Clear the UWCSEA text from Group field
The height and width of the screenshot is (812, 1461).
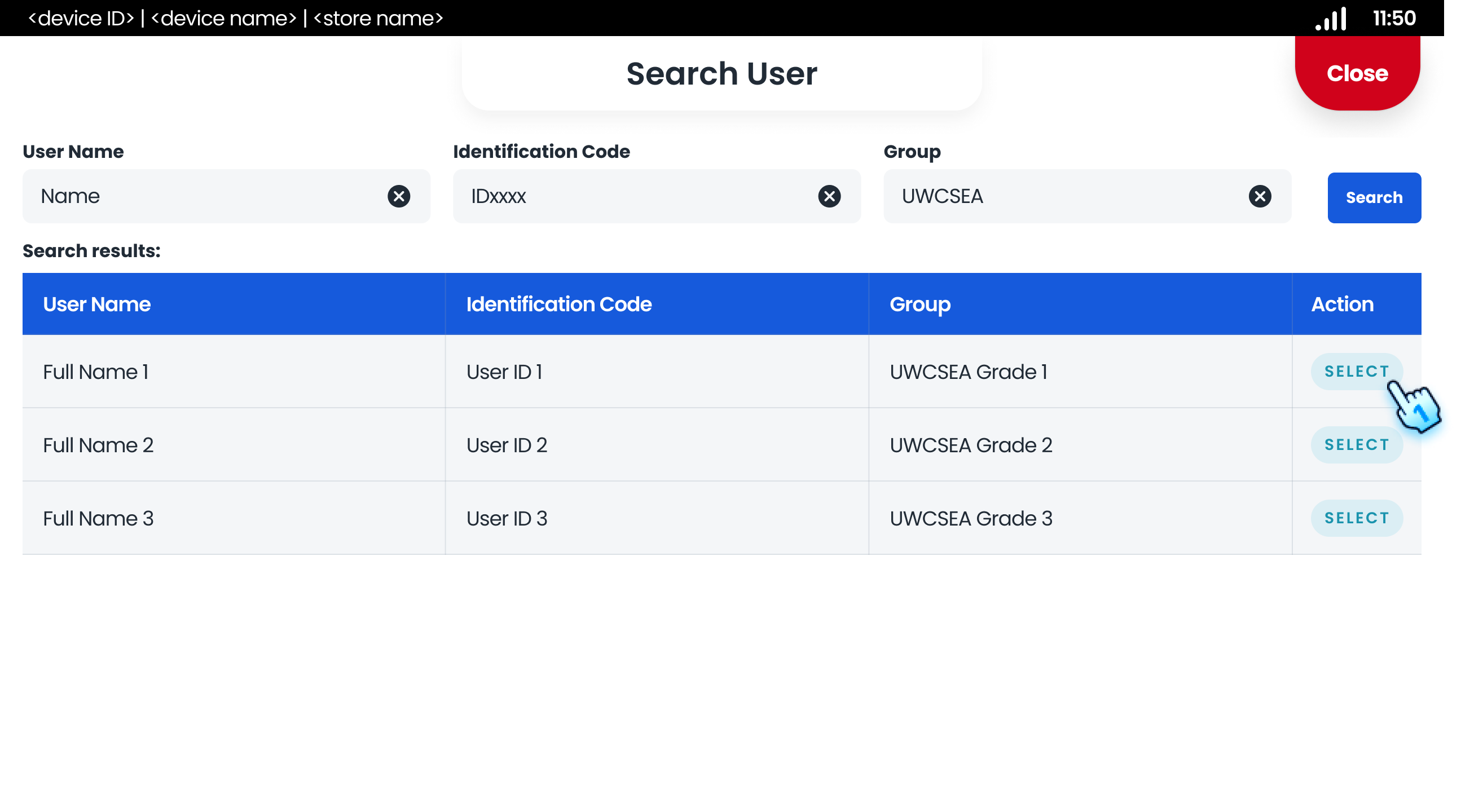pos(1260,197)
